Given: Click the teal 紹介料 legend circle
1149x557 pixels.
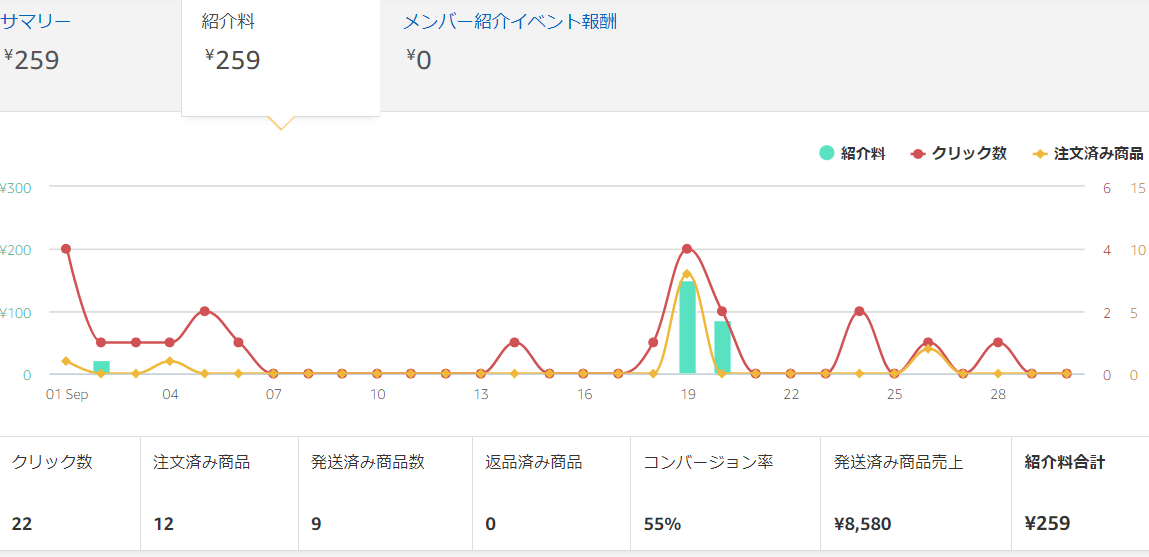Looking at the screenshot, I should point(827,153).
